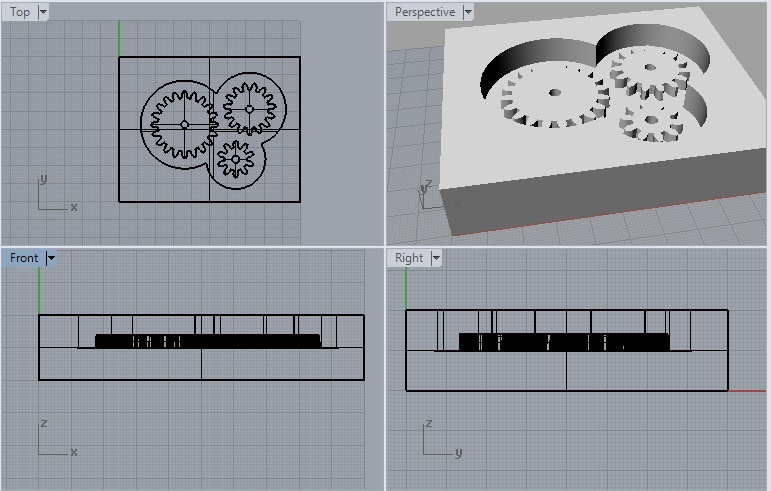This screenshot has width=771, height=491.
Task: Click the world axis icon in Front viewport
Action: pyautogui.click(x=57, y=438)
